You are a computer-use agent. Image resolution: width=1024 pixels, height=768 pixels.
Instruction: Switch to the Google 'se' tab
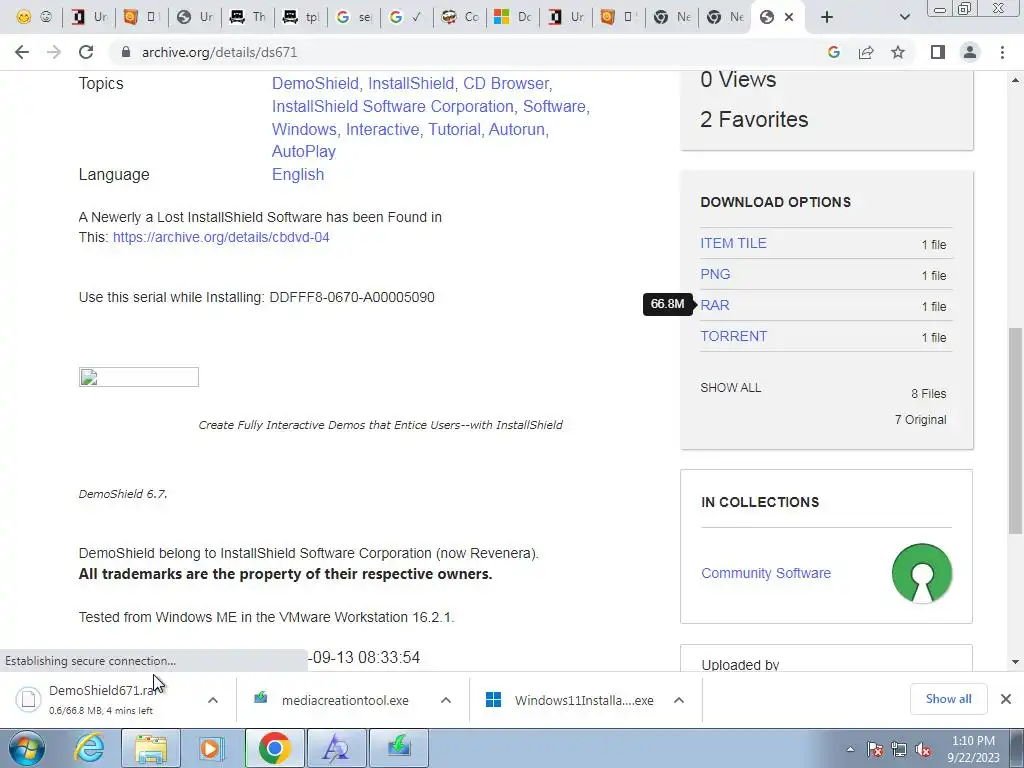point(354,17)
